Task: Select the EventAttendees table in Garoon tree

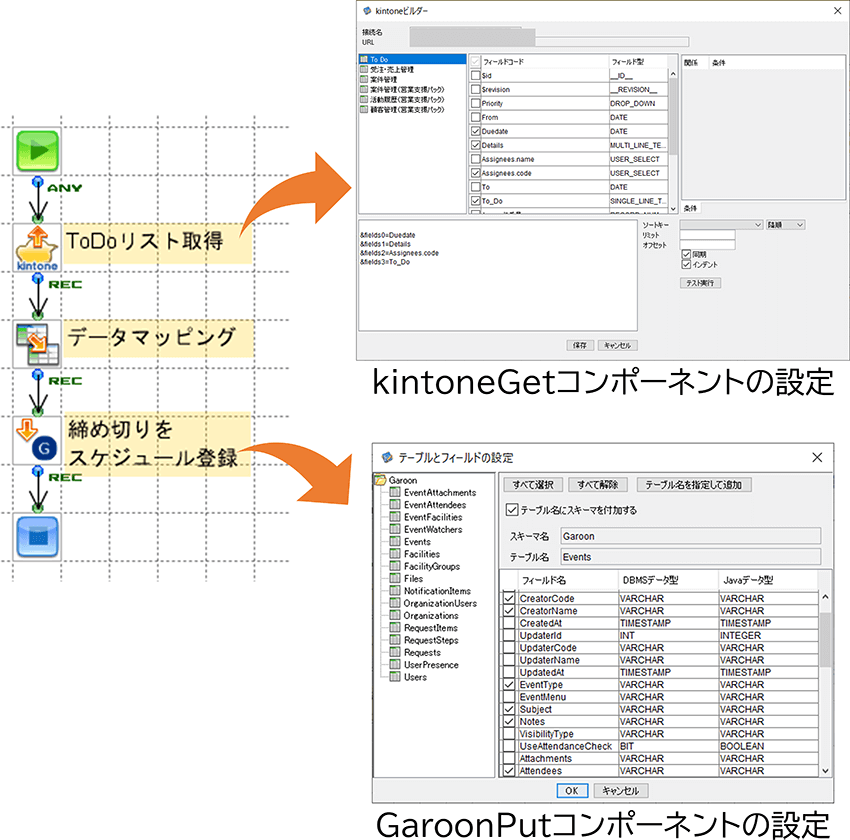Action: pyautogui.click(x=428, y=505)
